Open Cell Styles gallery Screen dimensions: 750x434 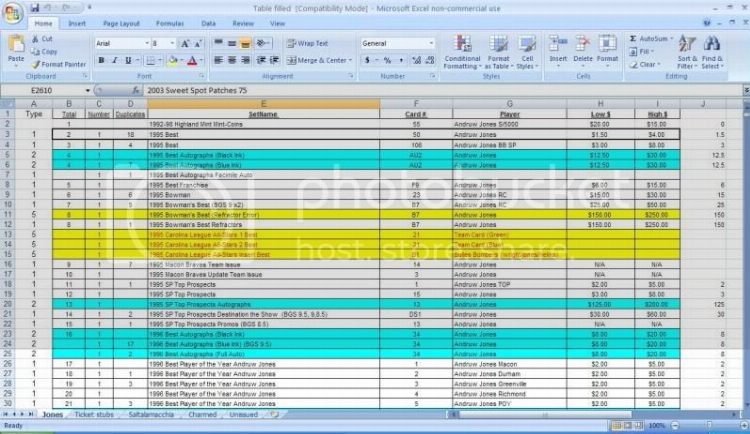click(527, 52)
